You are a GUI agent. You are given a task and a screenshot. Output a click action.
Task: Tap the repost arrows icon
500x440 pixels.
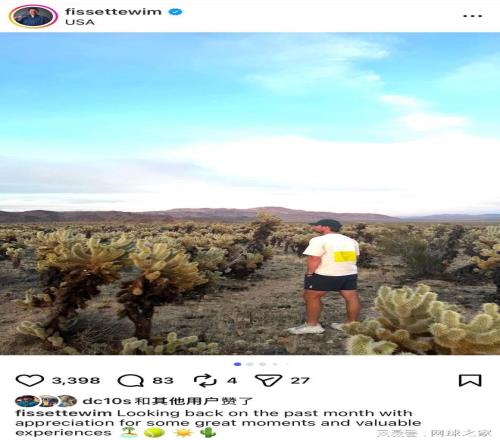coord(205,380)
